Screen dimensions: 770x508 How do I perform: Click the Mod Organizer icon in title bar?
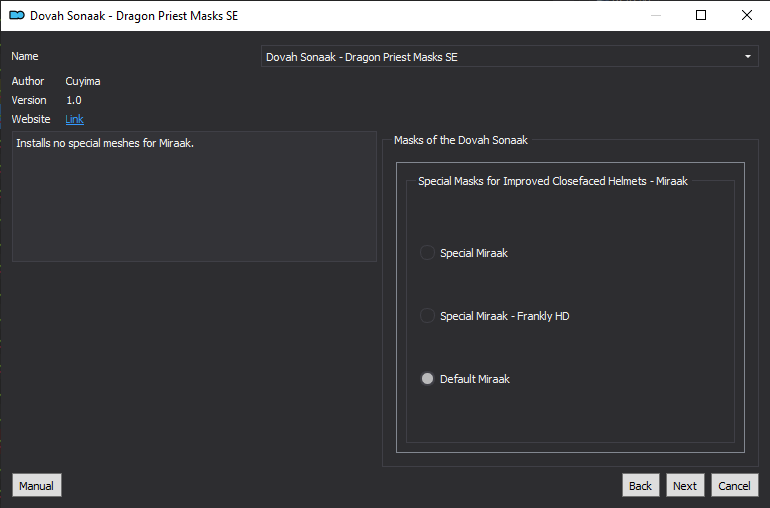point(17,16)
